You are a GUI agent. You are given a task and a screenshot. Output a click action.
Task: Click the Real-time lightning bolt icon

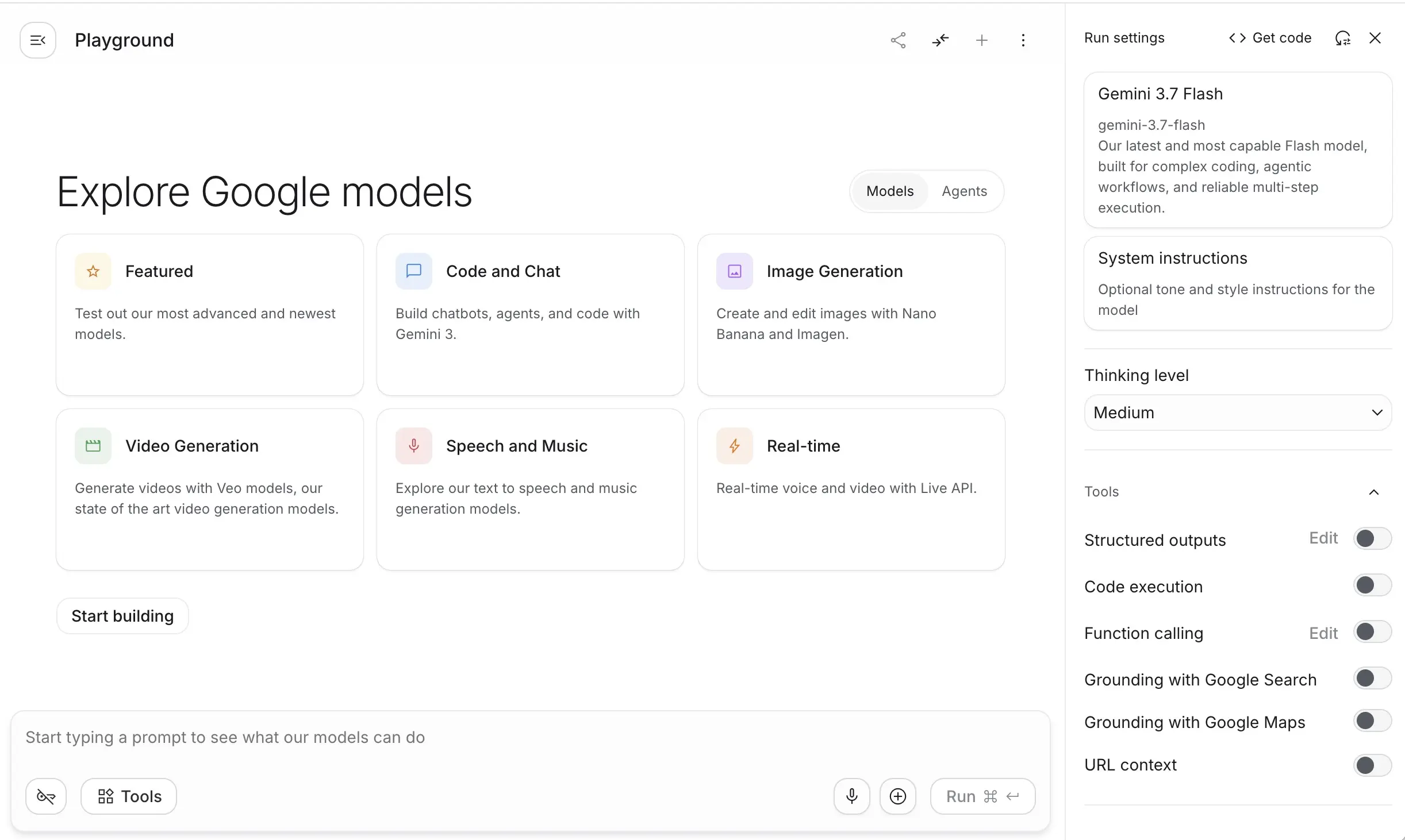[735, 446]
